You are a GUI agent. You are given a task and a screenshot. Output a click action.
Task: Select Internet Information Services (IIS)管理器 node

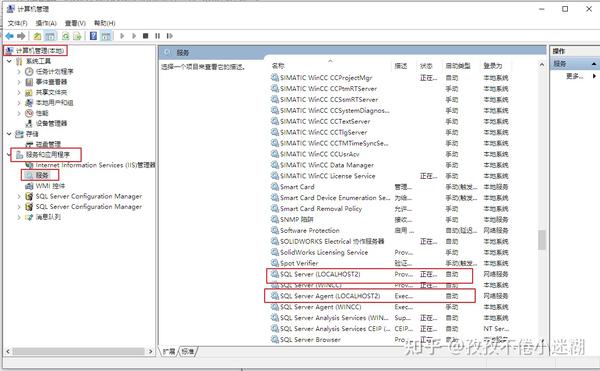[95, 165]
